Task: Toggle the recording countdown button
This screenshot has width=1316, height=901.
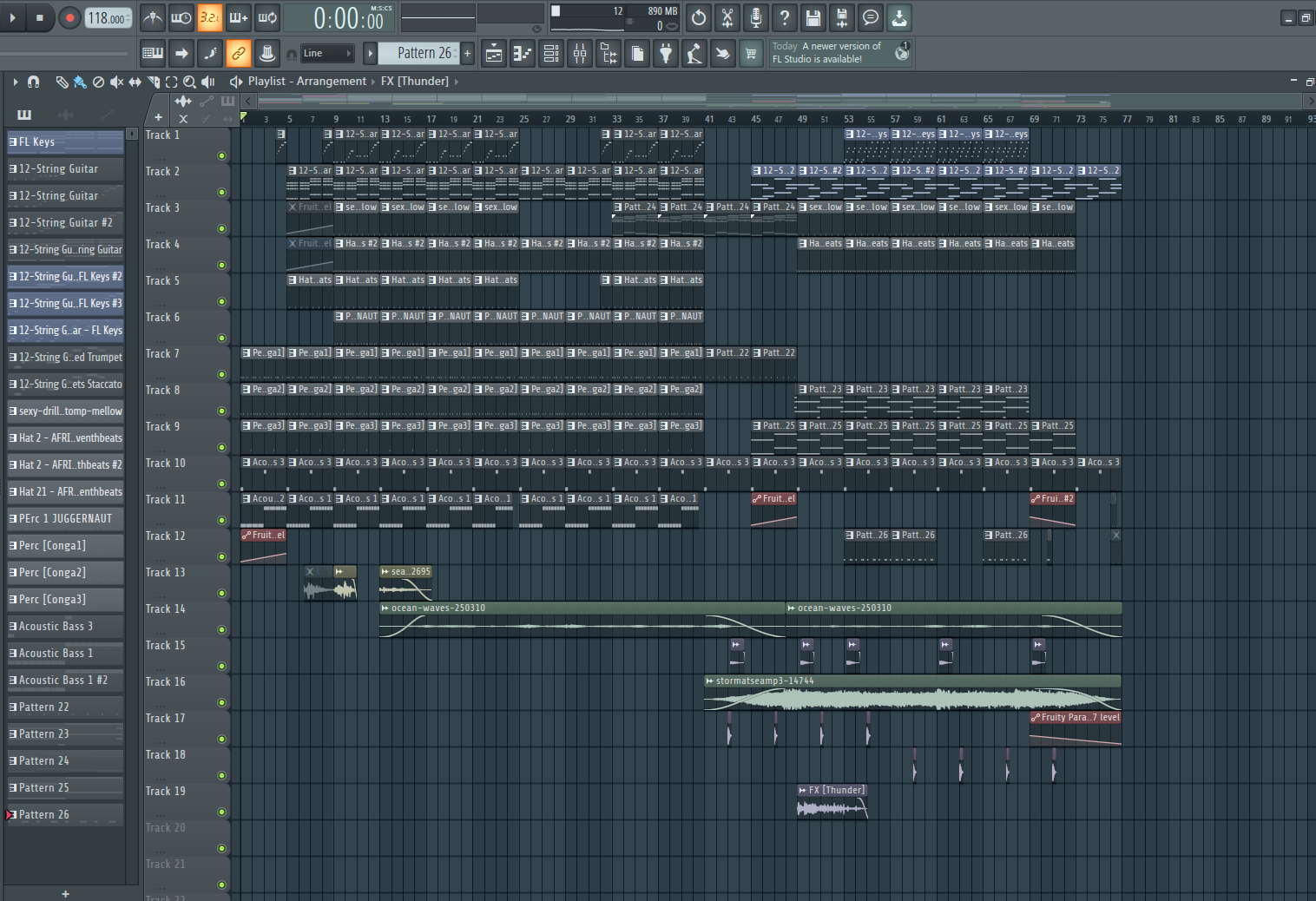Action: click(209, 17)
